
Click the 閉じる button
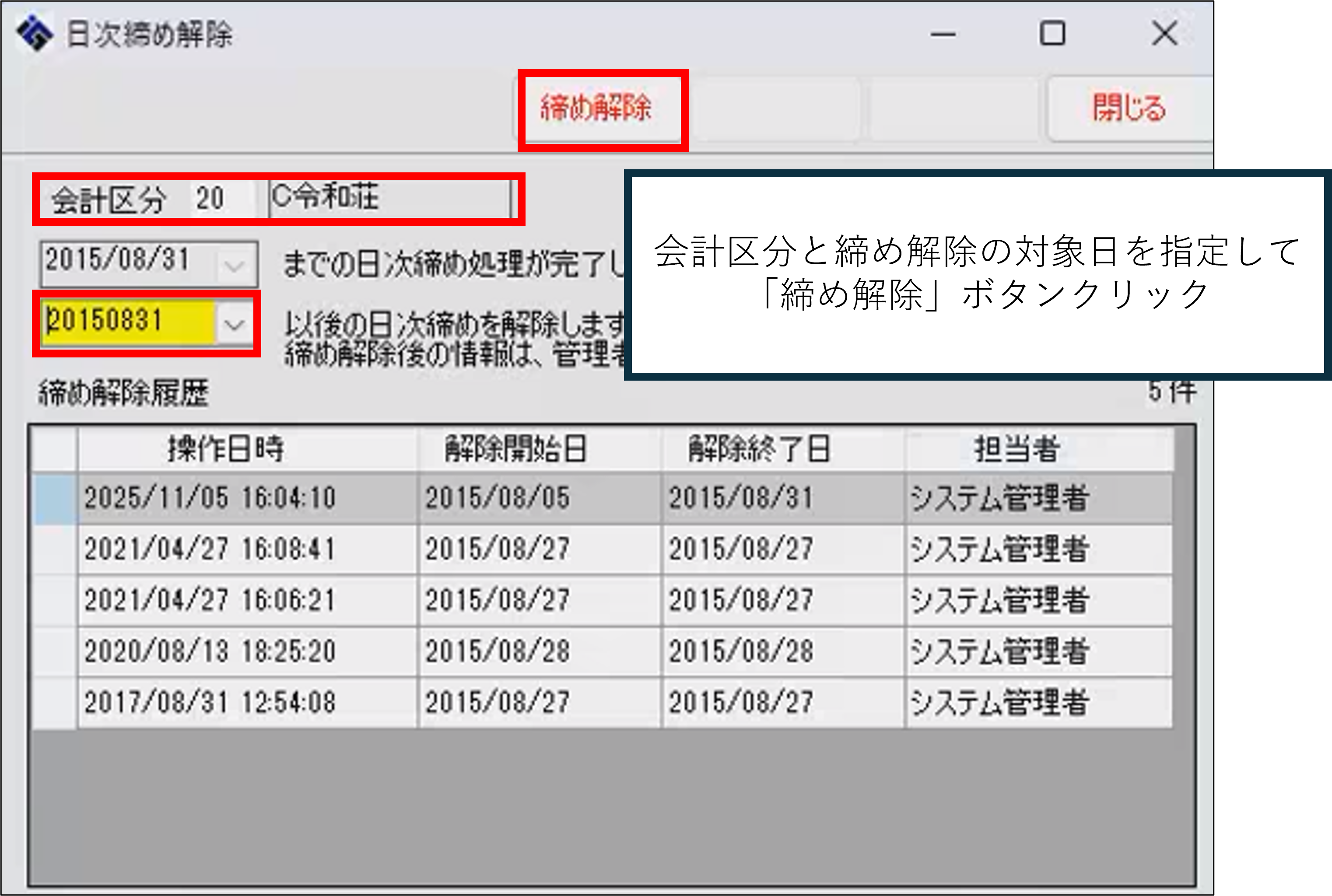pyautogui.click(x=1129, y=108)
